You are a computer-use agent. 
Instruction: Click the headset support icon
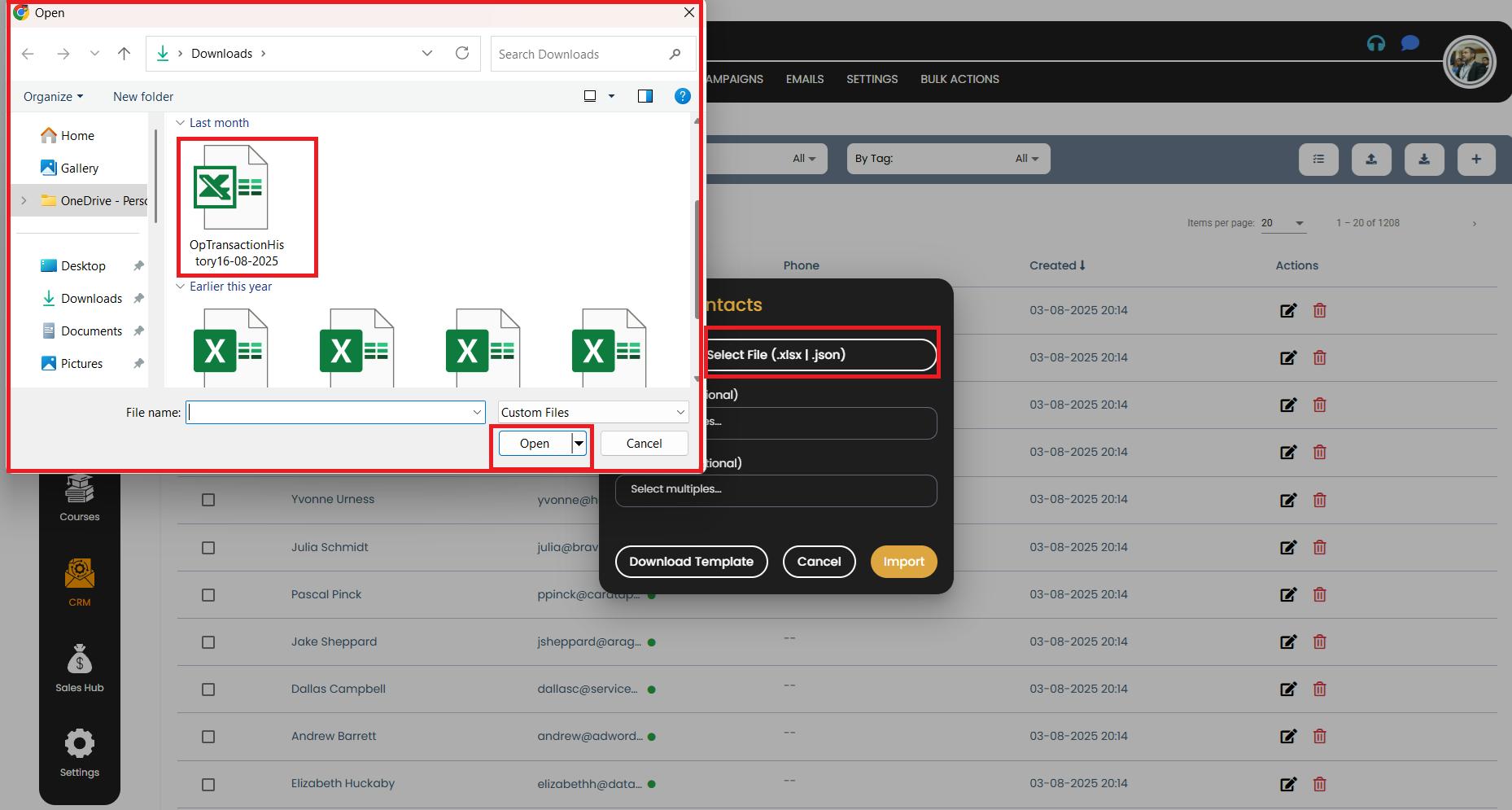pos(1375,44)
